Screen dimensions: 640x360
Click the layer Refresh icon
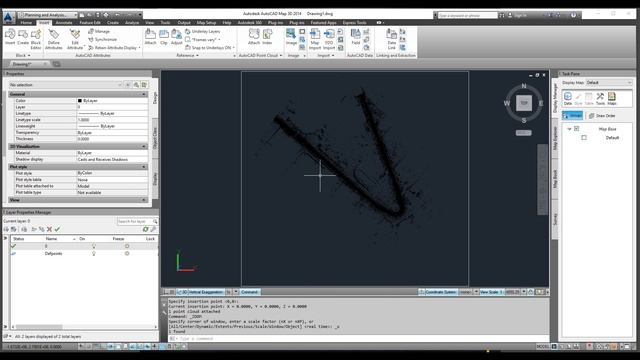[x=146, y=229]
